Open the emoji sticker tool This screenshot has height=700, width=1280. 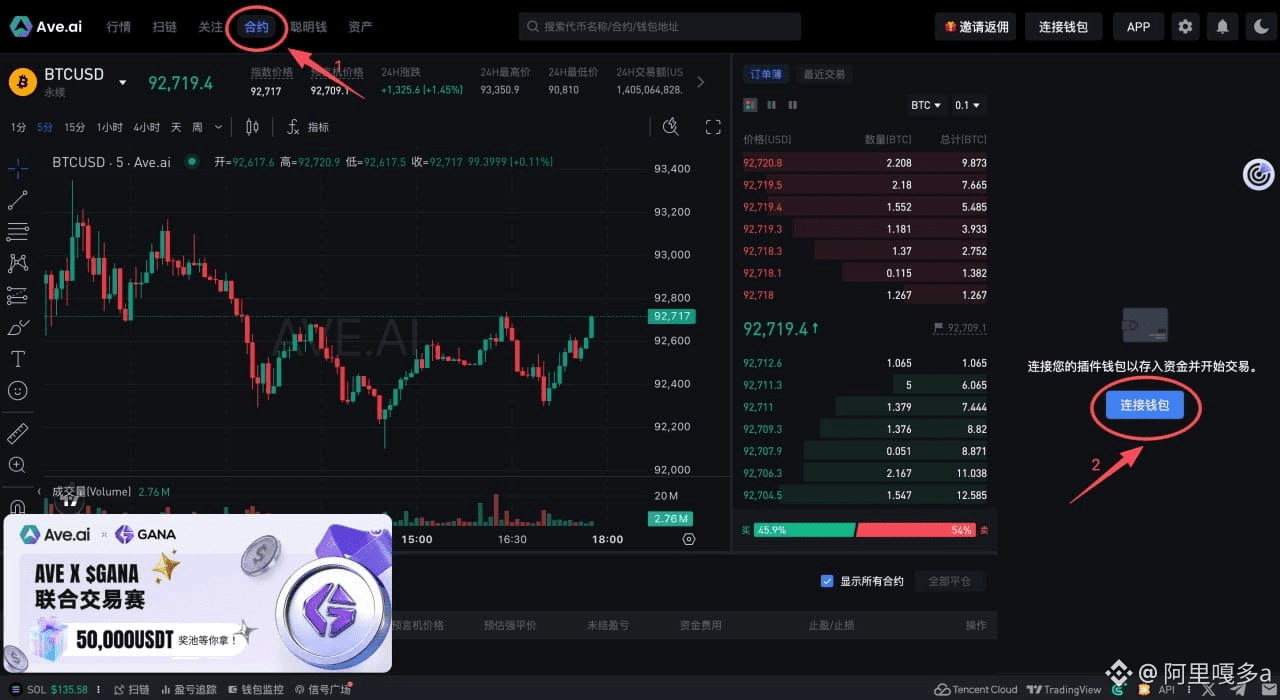coord(17,390)
